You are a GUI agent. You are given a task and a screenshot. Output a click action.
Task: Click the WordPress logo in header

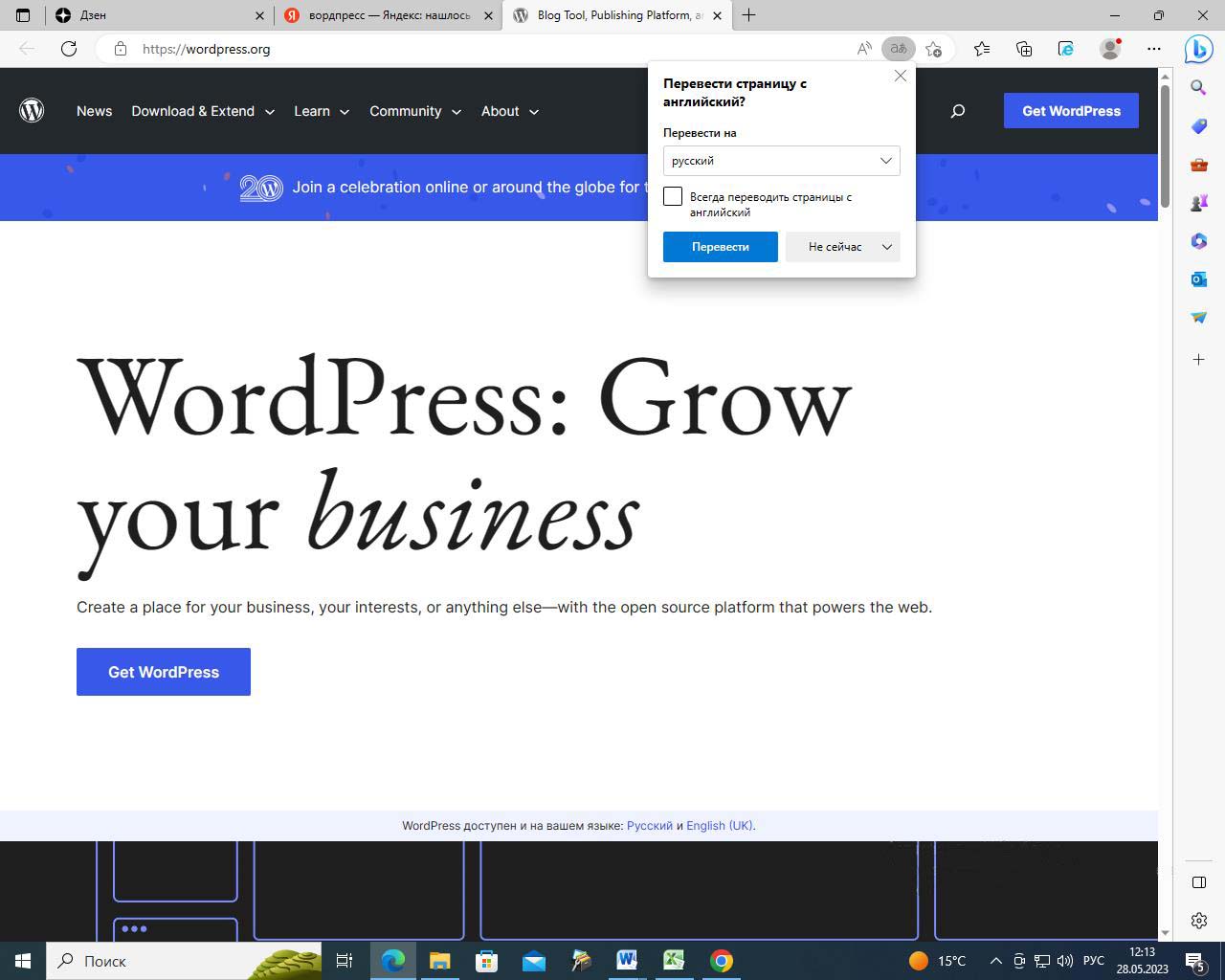click(32, 111)
